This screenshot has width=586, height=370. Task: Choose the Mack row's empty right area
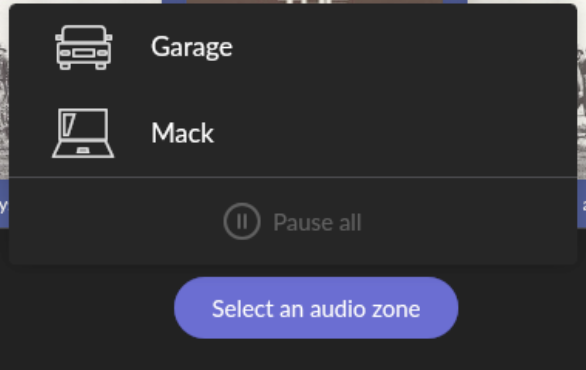click(x=396, y=133)
